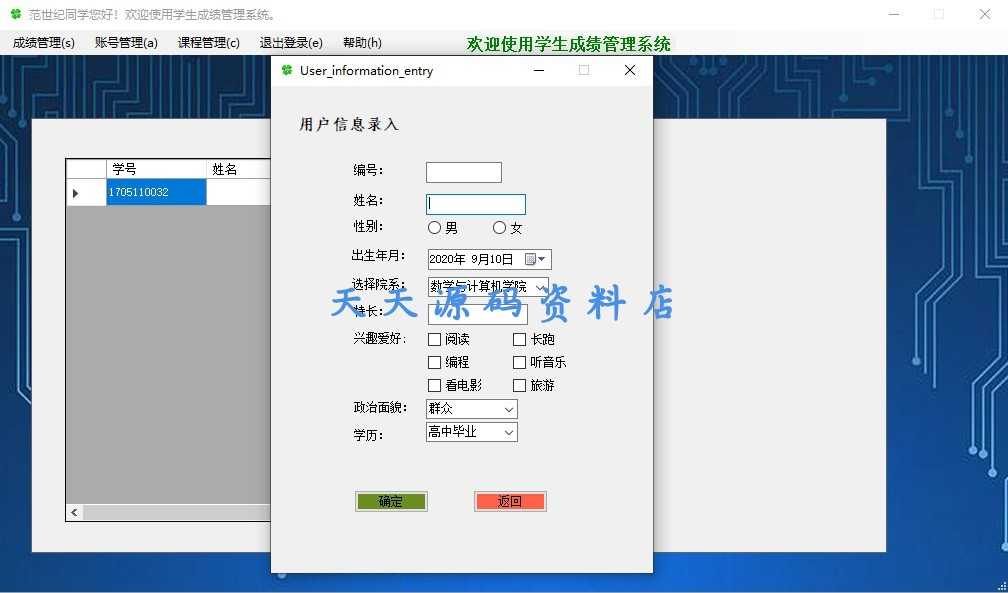
Task: Click the 特长 input field
Action: tap(477, 315)
